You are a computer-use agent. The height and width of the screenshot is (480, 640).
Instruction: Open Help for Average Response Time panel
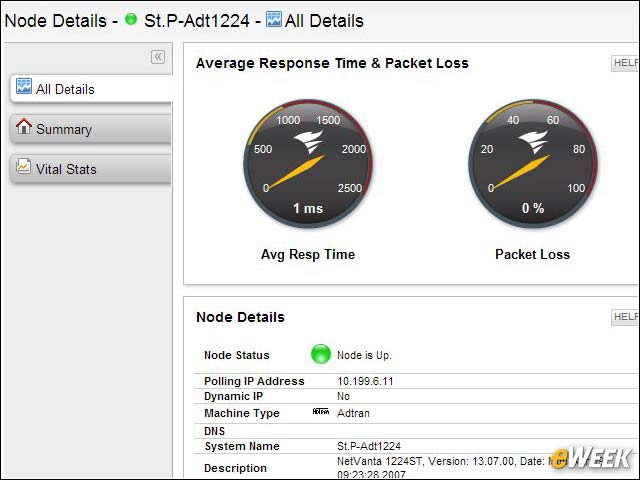[625, 63]
